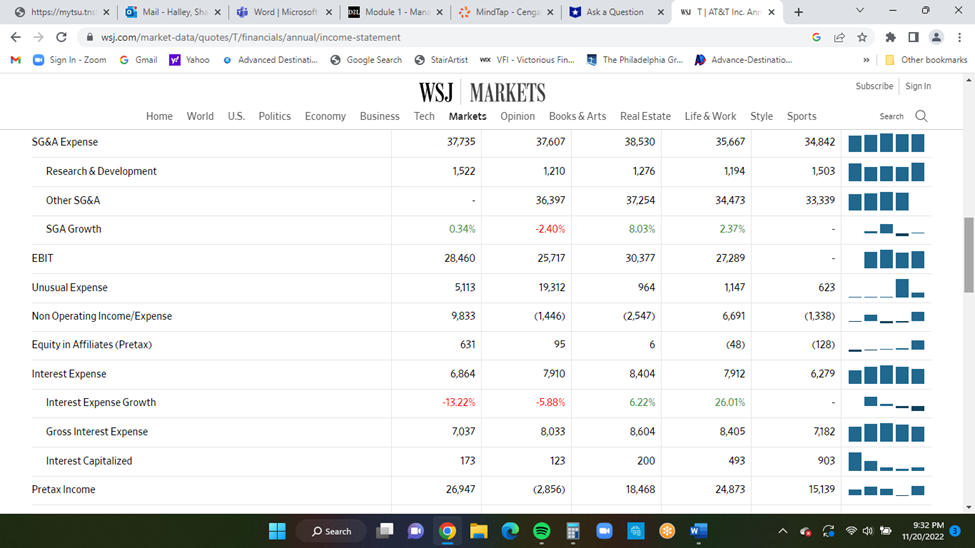The height and width of the screenshot is (548, 975).
Task: Open the Gmail M bookmark icon
Action: (x=16, y=60)
